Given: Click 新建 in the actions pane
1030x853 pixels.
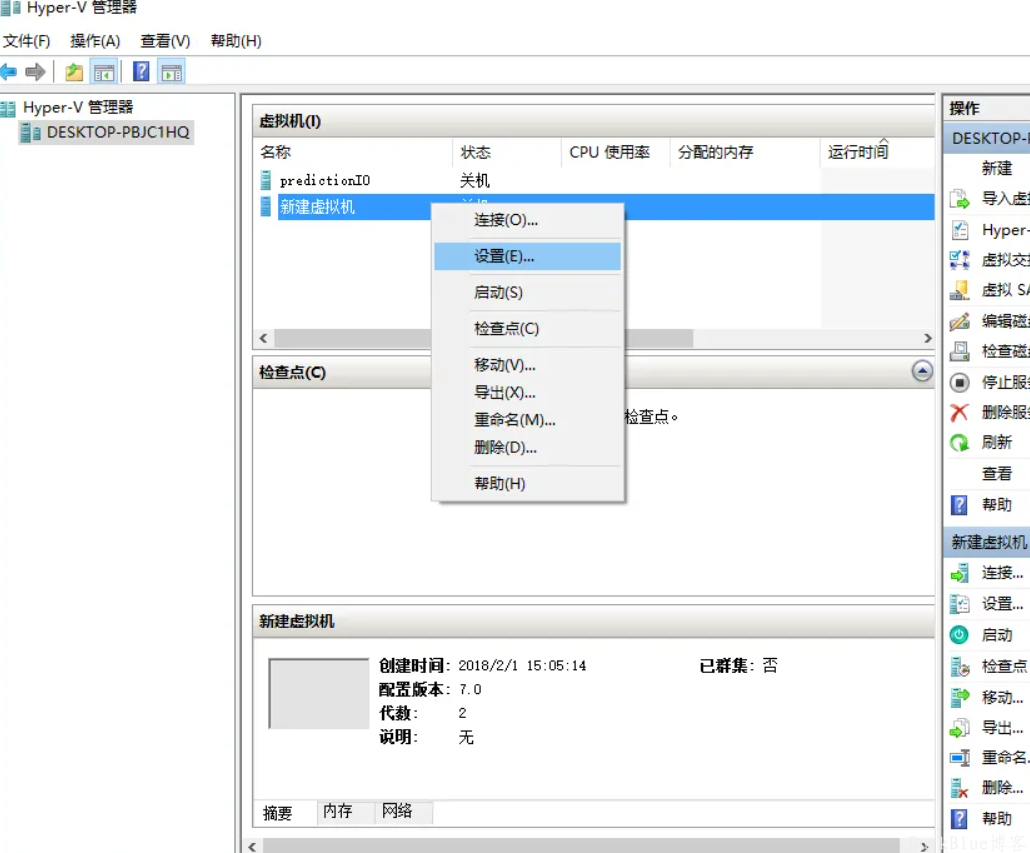Looking at the screenshot, I should 996,168.
